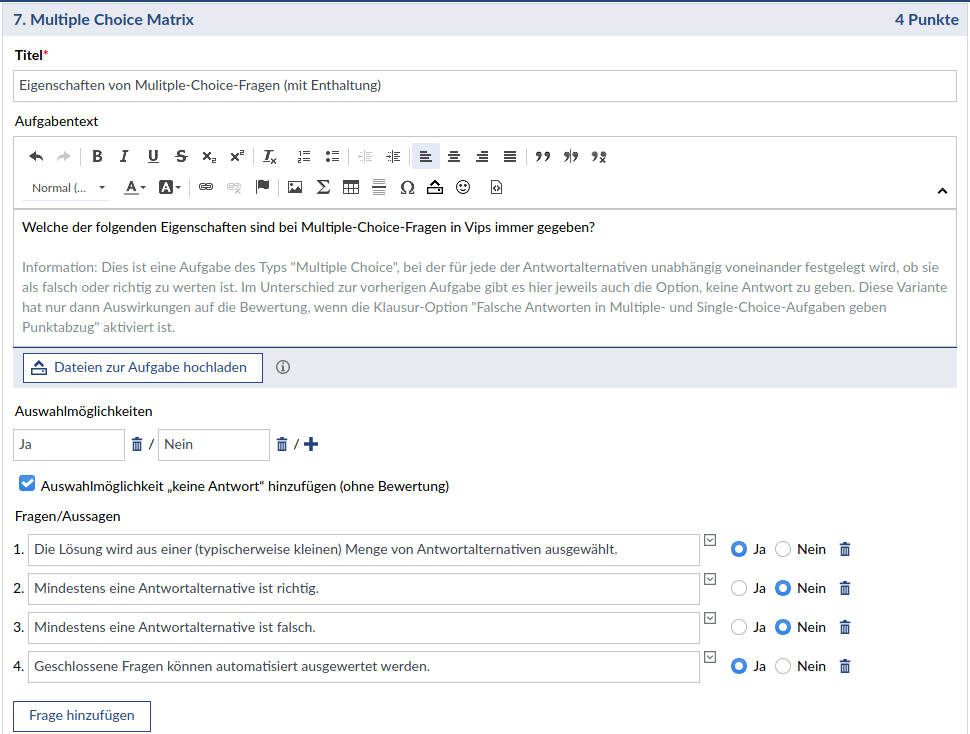
Task: Click the undo arrow in editor toolbar
Action: point(36,156)
